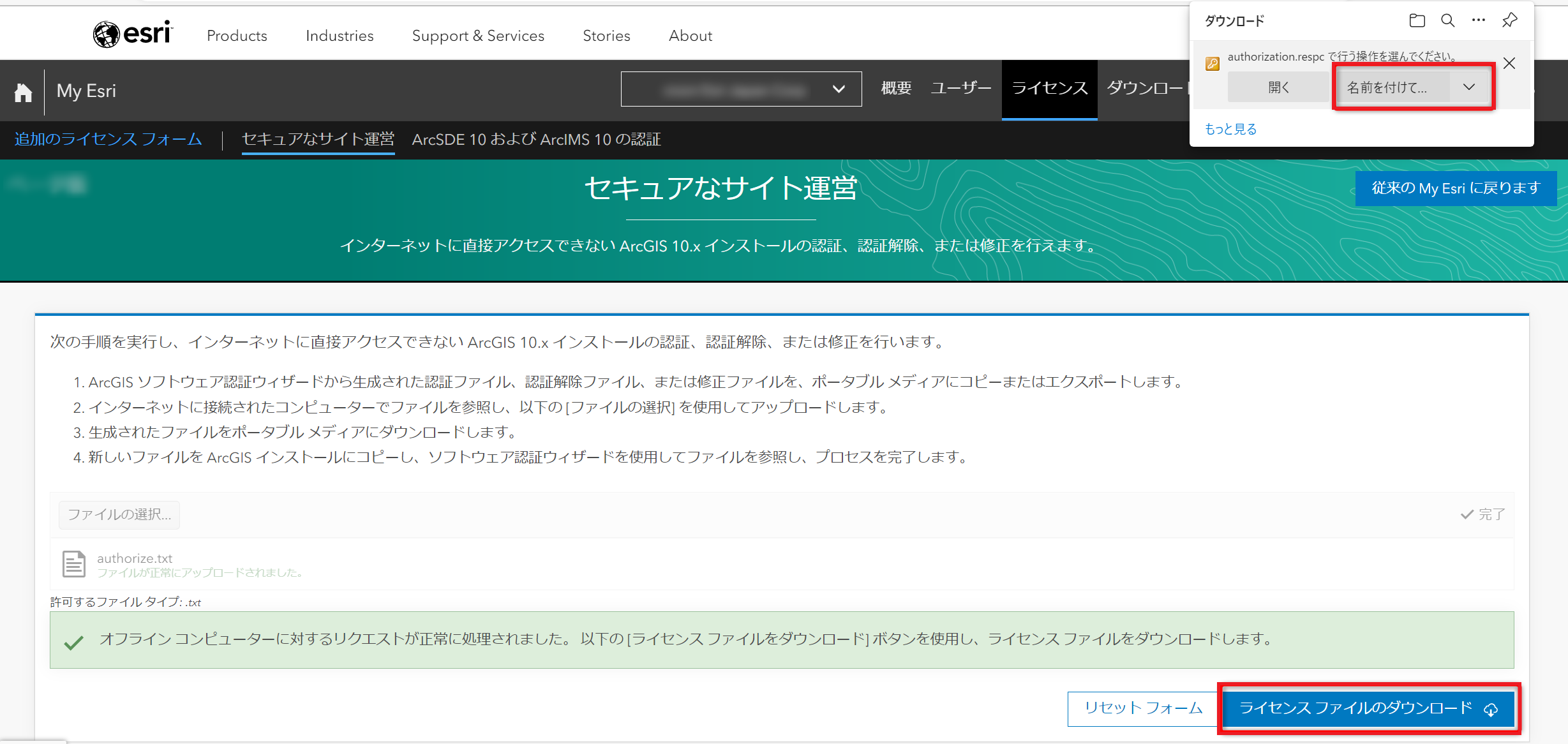
Task: Search downloads with magnifier icon
Action: (1447, 20)
